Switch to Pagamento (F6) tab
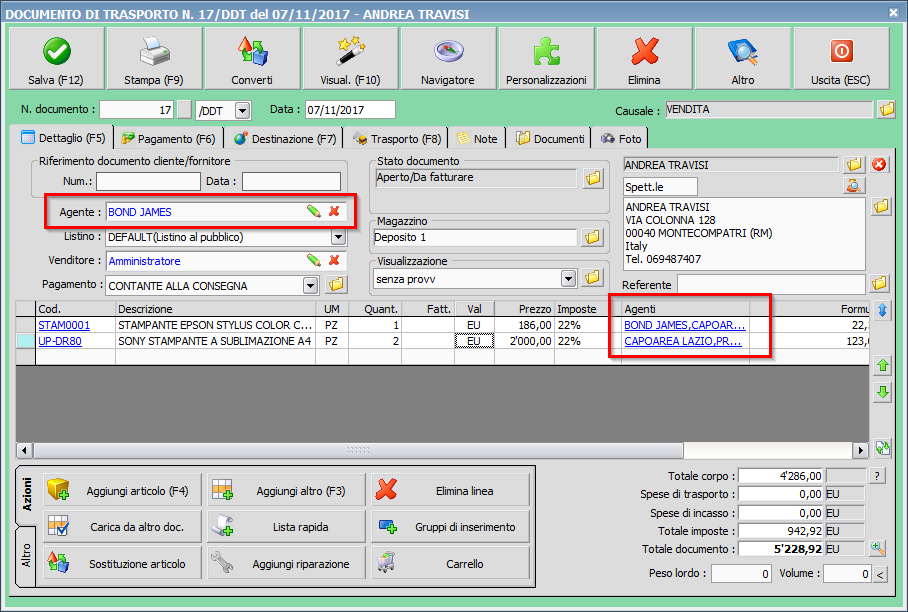The width and height of the screenshot is (908, 612). click(x=169, y=139)
